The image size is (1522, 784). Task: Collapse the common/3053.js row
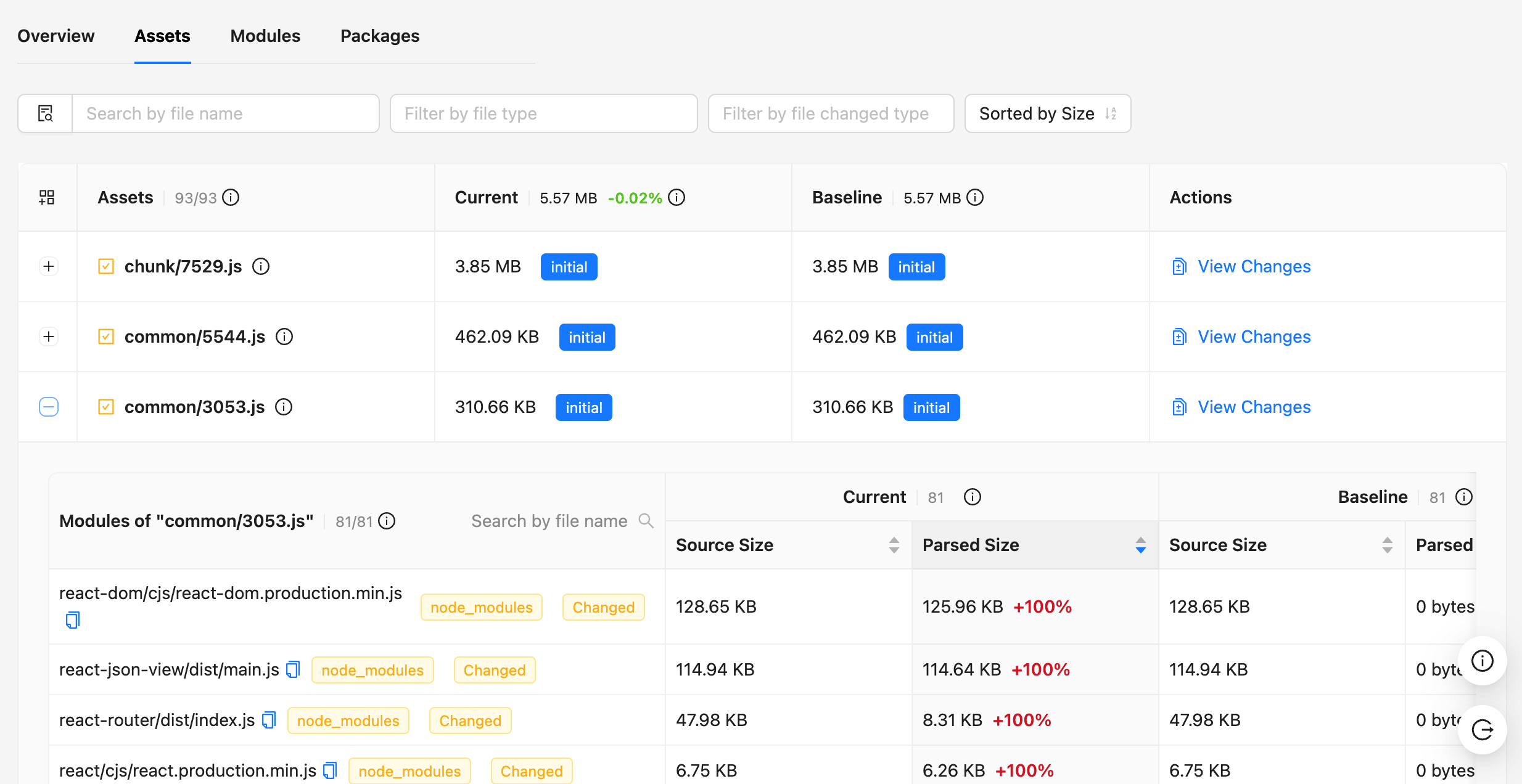pyautogui.click(x=49, y=407)
